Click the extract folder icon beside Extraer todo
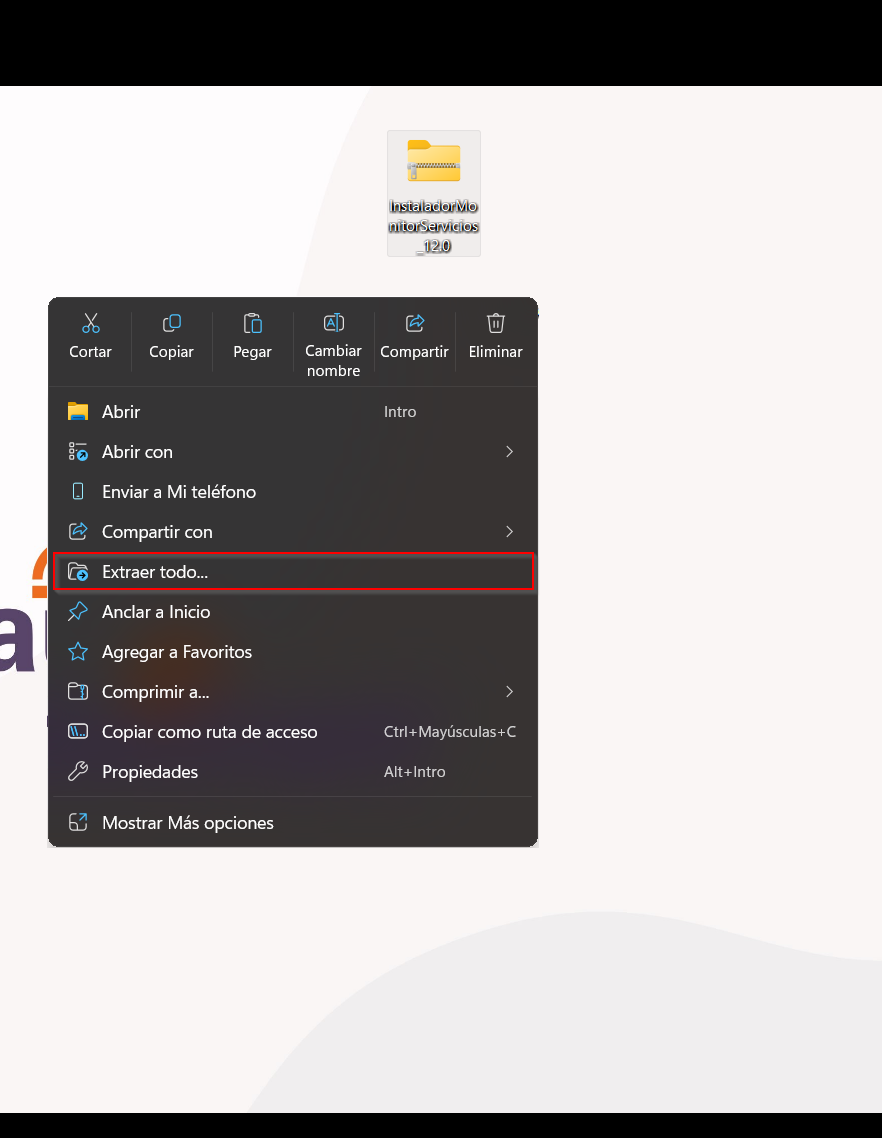This screenshot has width=882, height=1138. click(78, 572)
